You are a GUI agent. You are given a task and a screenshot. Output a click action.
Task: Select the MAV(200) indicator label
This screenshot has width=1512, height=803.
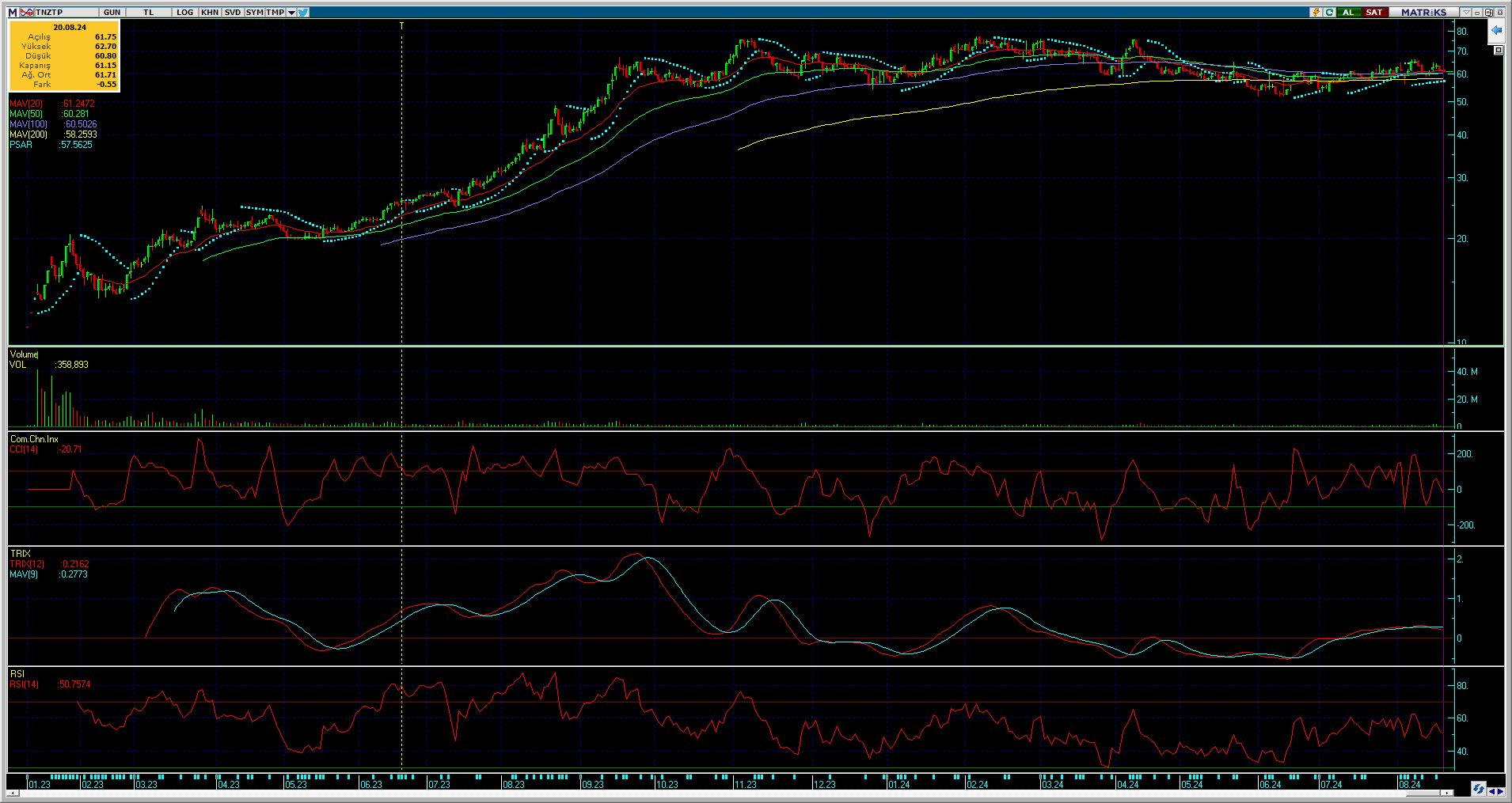coord(28,134)
